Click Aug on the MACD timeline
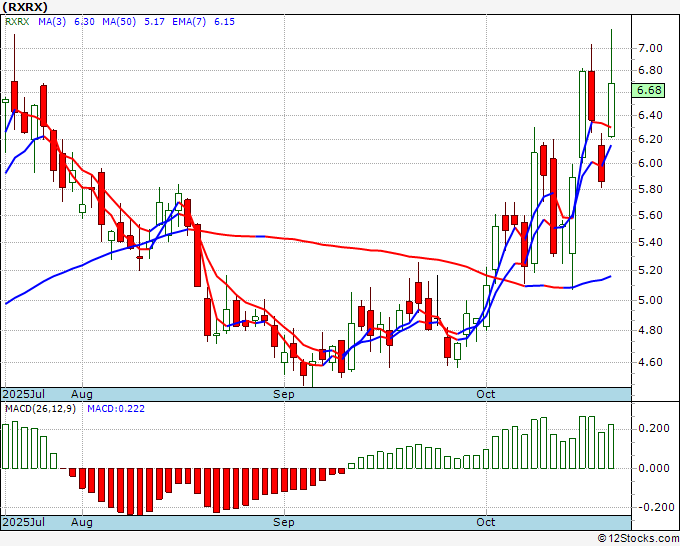The width and height of the screenshot is (680, 546). click(82, 522)
